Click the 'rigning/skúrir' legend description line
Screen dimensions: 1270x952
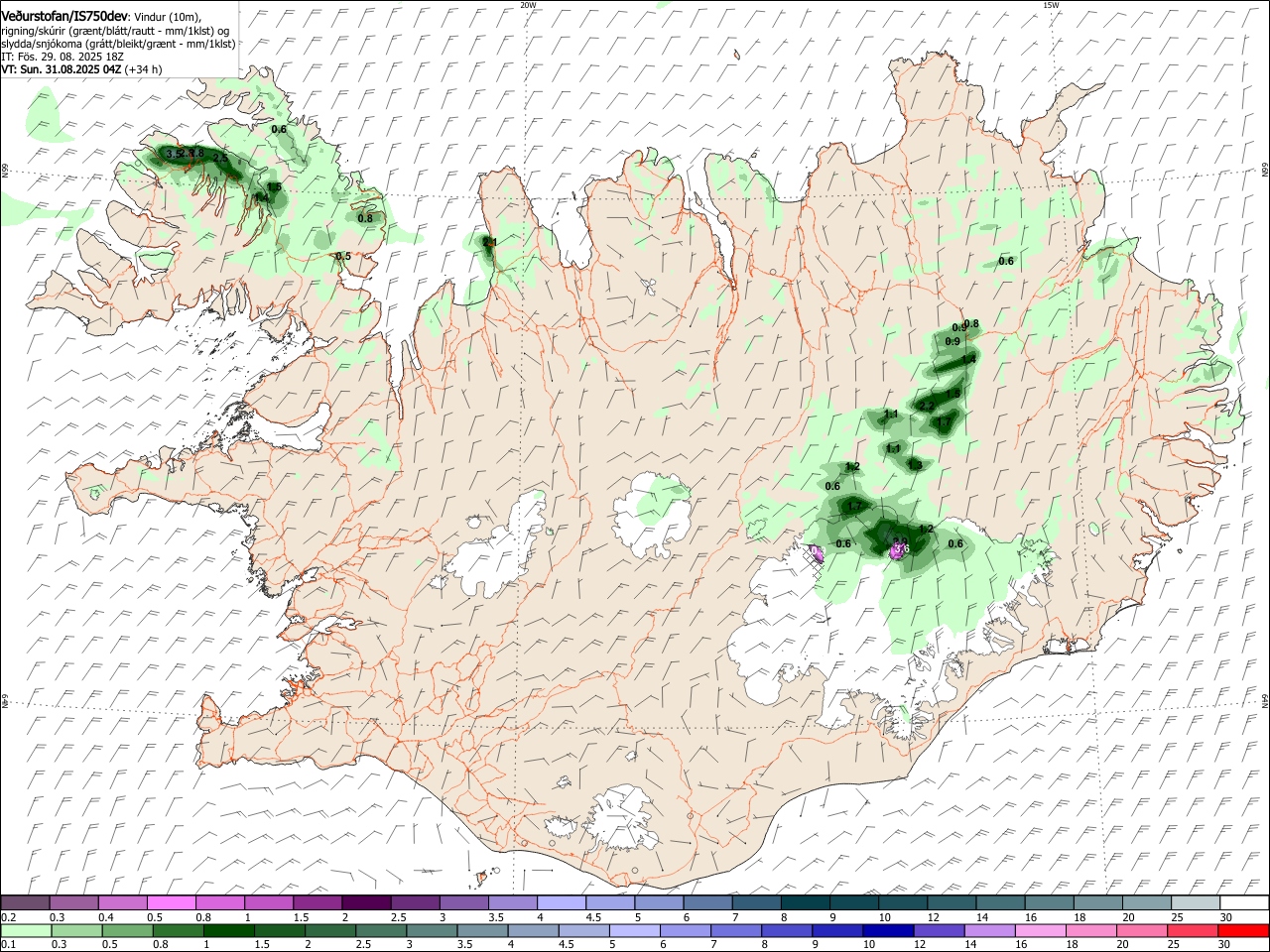click(115, 30)
